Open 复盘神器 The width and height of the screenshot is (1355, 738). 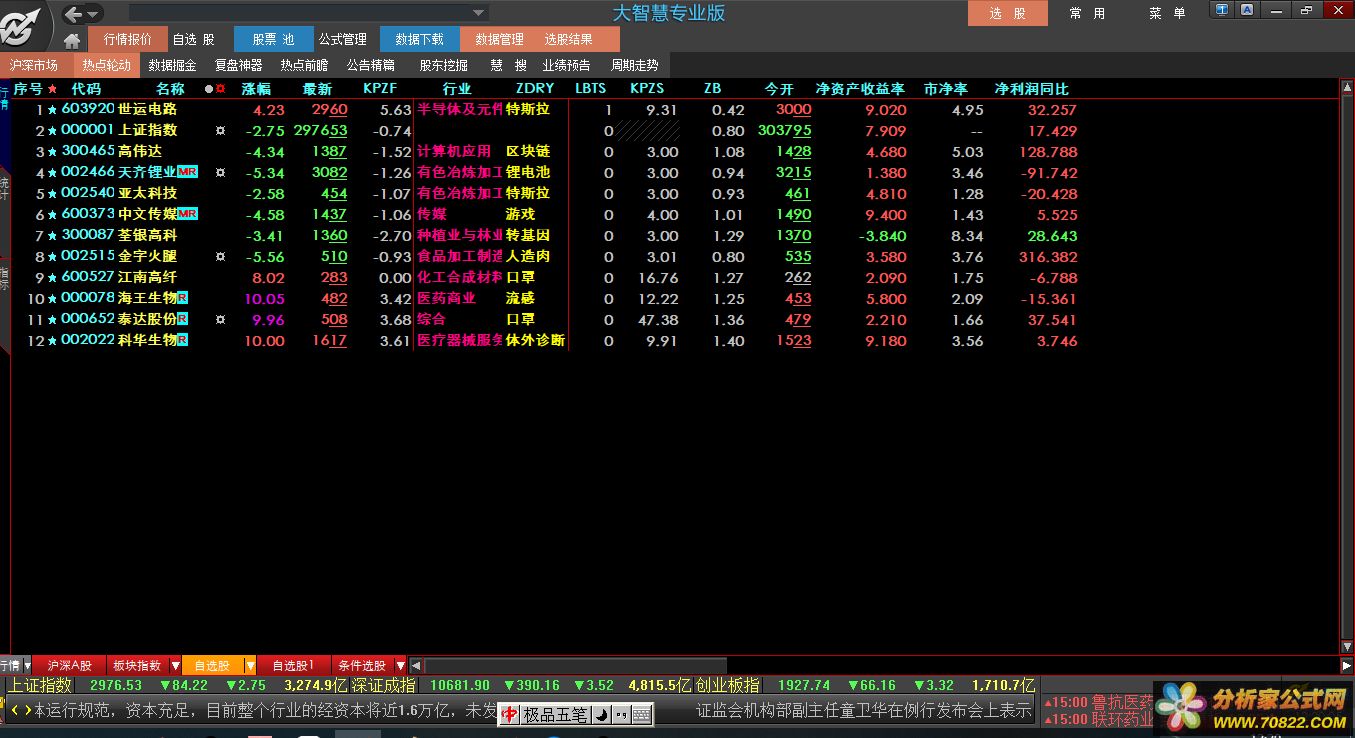[239, 65]
